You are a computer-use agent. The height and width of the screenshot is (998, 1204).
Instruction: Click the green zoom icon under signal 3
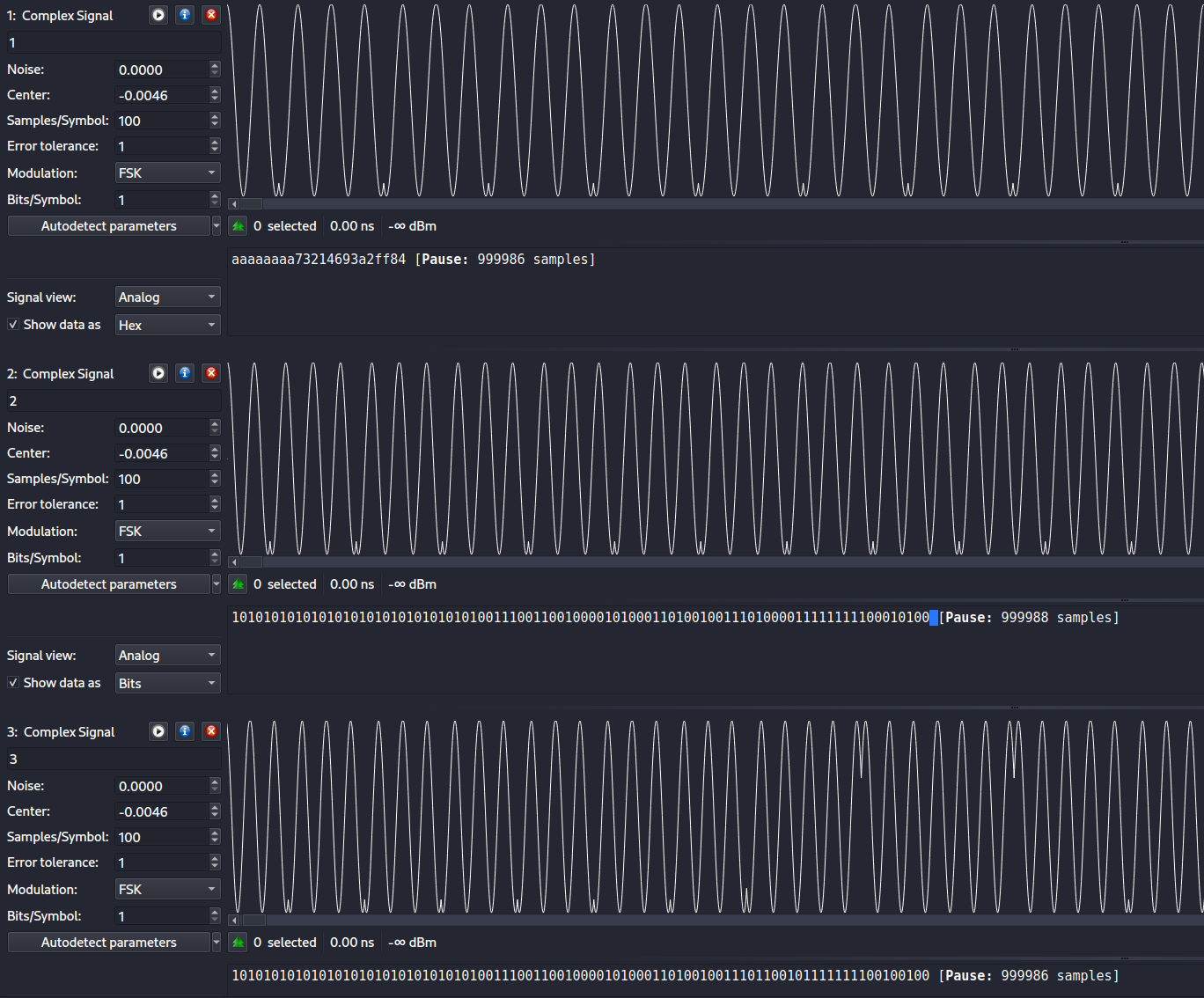pos(238,943)
